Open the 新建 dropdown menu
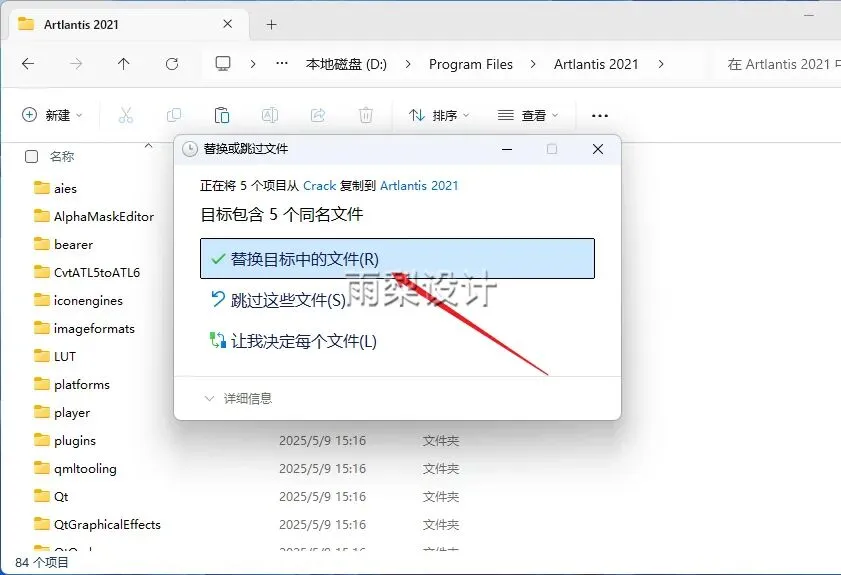This screenshot has height=575, width=841. [52, 115]
